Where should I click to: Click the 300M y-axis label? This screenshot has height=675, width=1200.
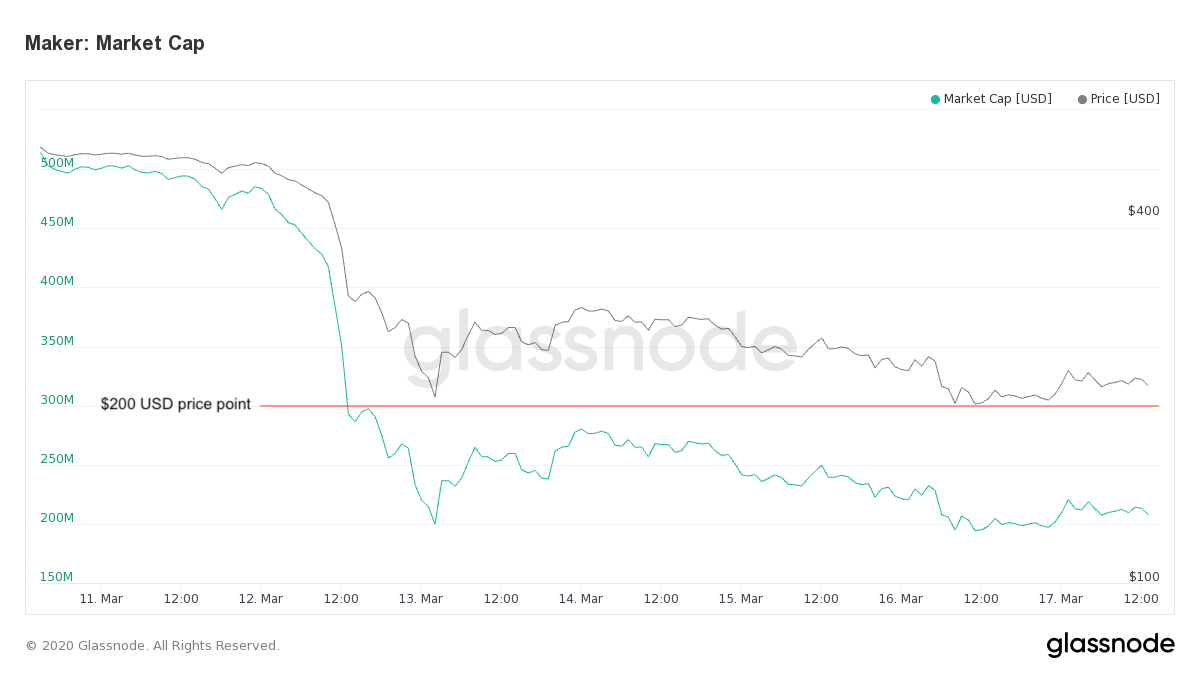click(57, 400)
